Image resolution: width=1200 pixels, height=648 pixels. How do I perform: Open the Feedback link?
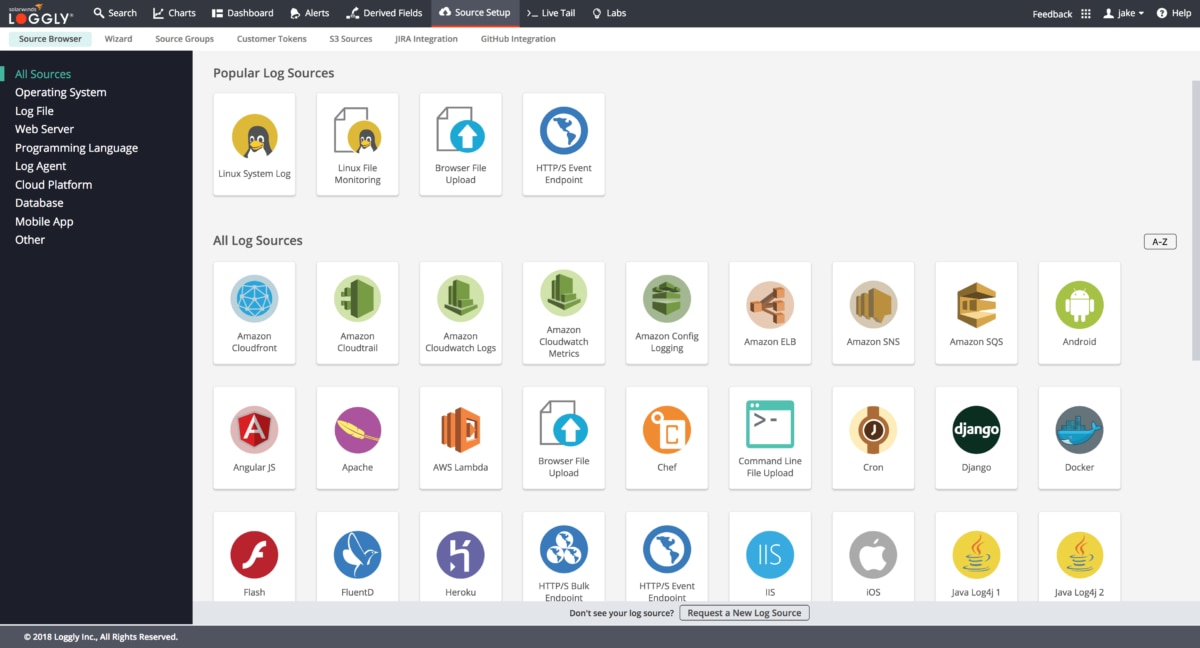coord(1051,13)
